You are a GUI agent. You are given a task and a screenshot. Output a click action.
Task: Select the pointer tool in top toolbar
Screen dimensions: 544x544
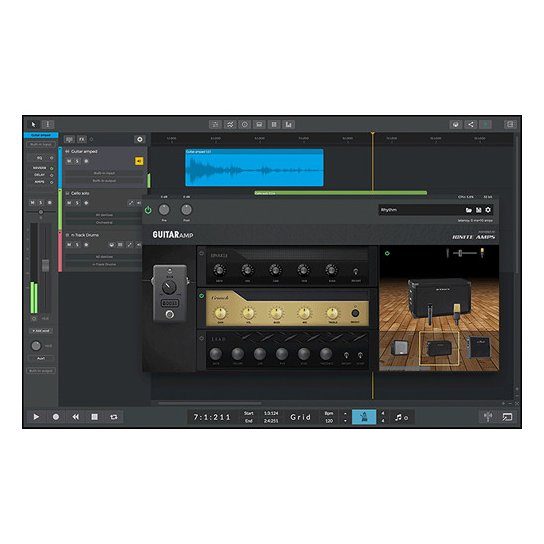(x=33, y=124)
